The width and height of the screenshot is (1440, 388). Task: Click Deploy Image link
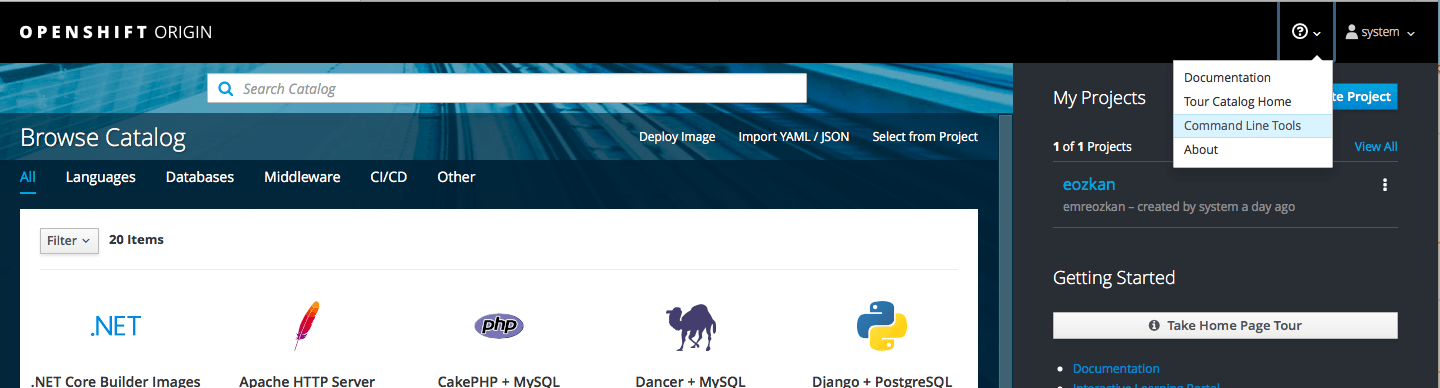(677, 136)
